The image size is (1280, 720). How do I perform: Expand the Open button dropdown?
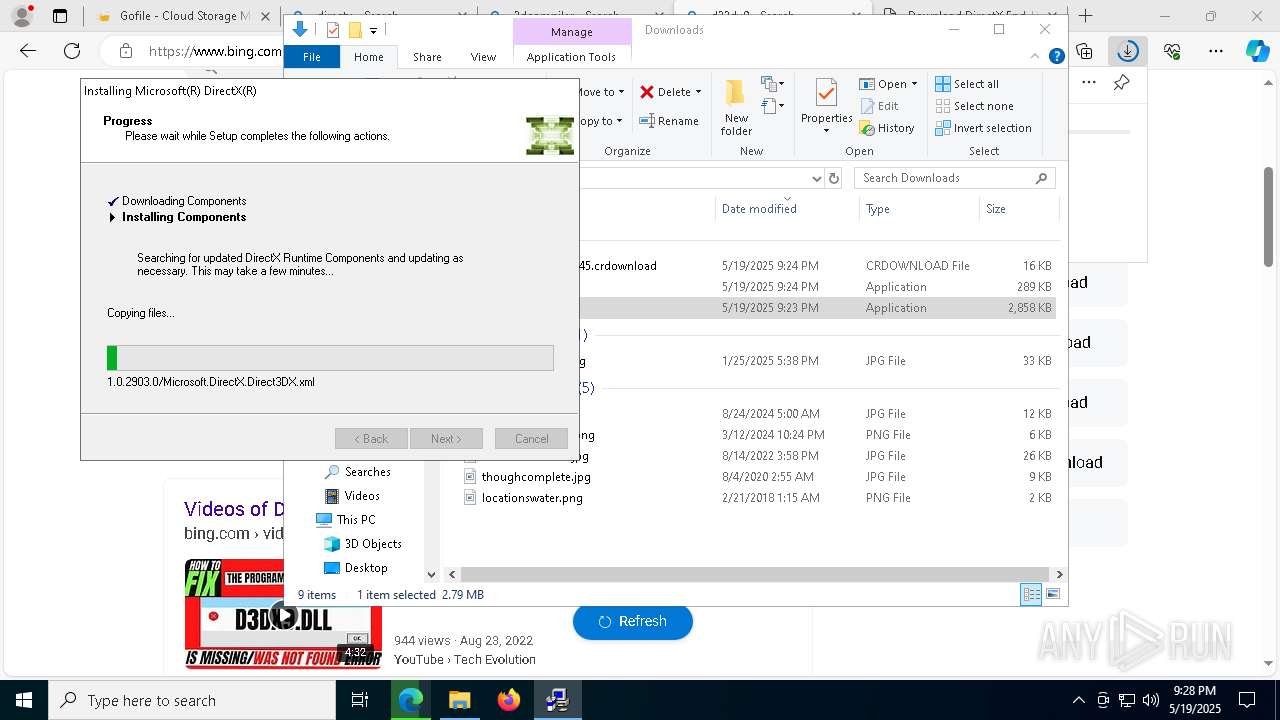click(914, 84)
